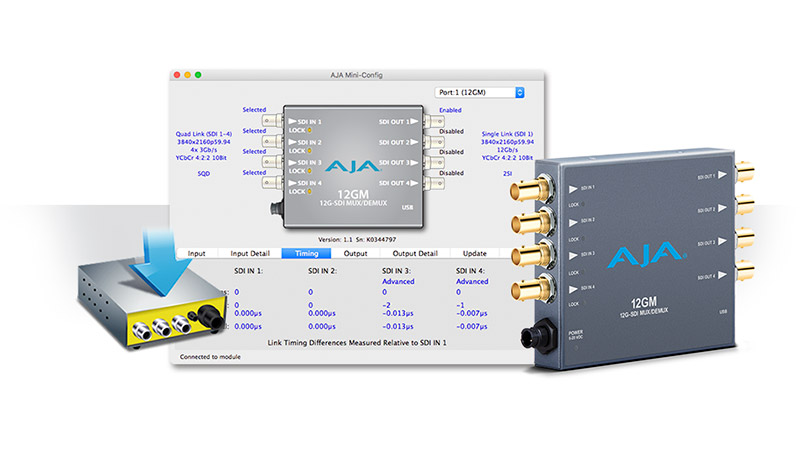Viewport: 800px width, 450px height.
Task: Click the LOCK LED under SDI IN 1
Action: (x=309, y=130)
